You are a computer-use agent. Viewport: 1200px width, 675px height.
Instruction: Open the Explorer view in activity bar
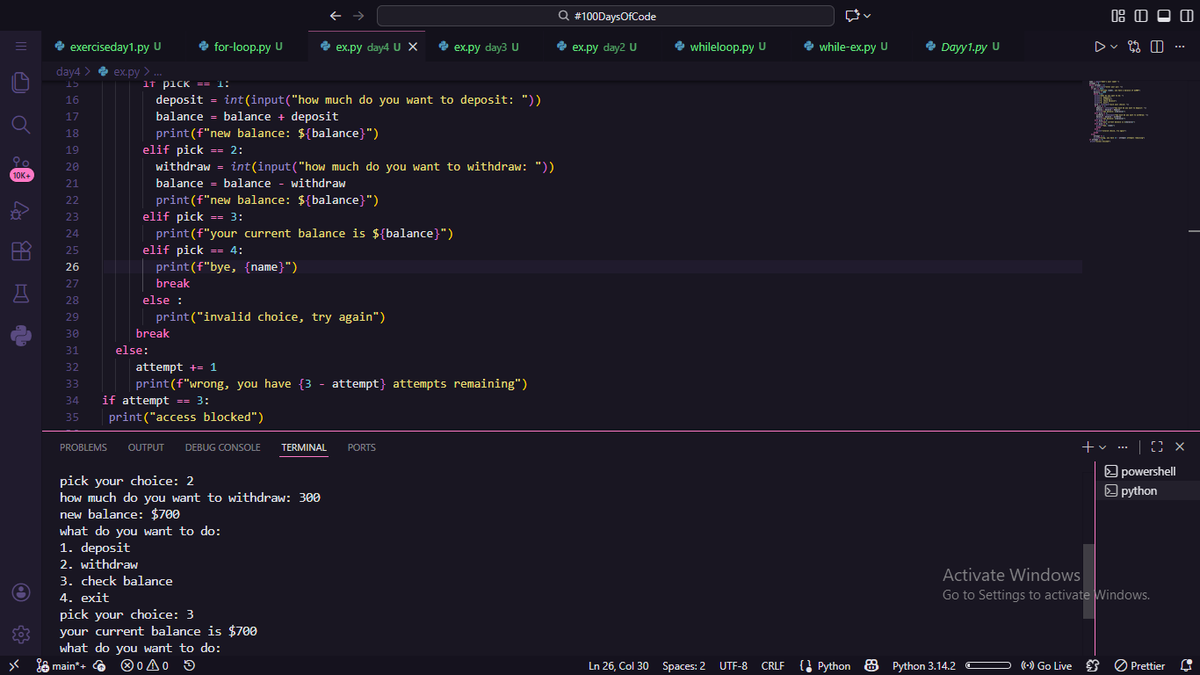[x=20, y=83]
